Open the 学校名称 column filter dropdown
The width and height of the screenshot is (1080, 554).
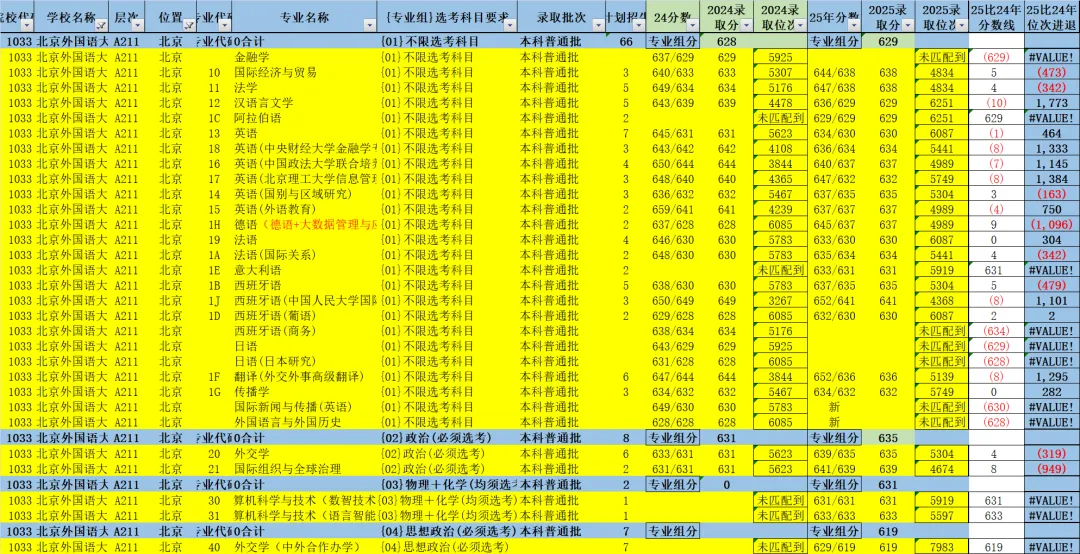tap(101, 25)
